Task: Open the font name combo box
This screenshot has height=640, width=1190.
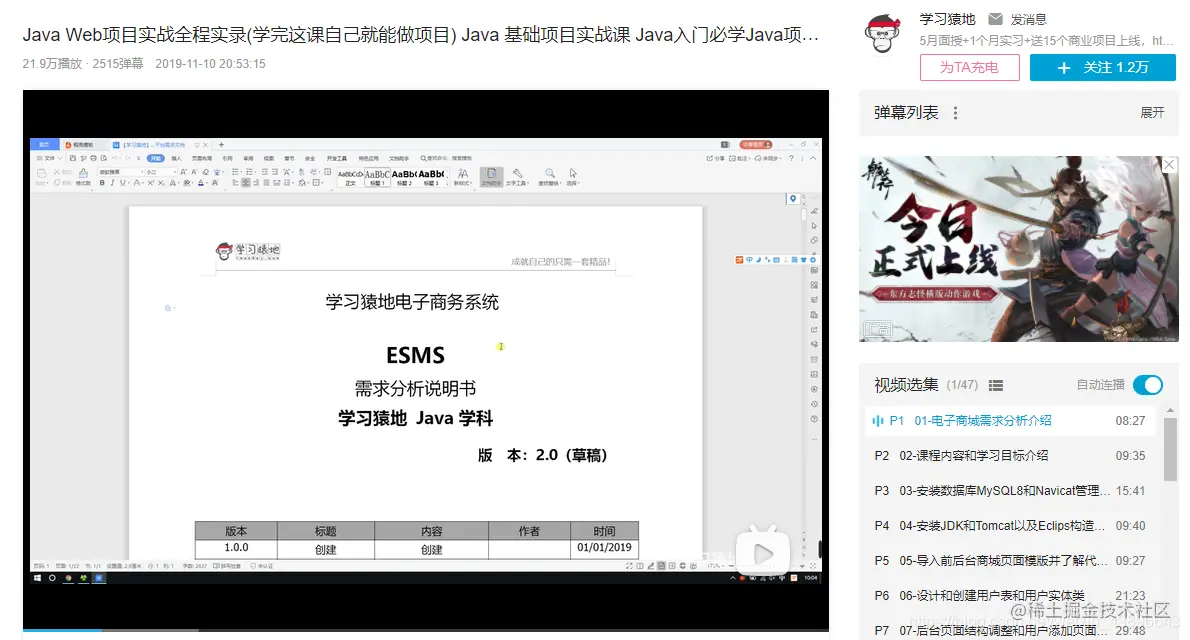Action: (121, 172)
